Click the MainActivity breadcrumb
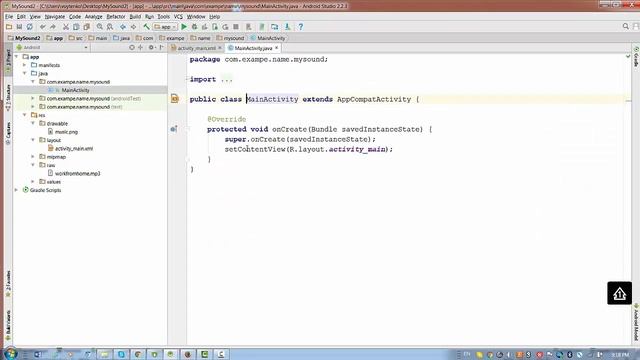Screen dimensions: 640x360 268,38
